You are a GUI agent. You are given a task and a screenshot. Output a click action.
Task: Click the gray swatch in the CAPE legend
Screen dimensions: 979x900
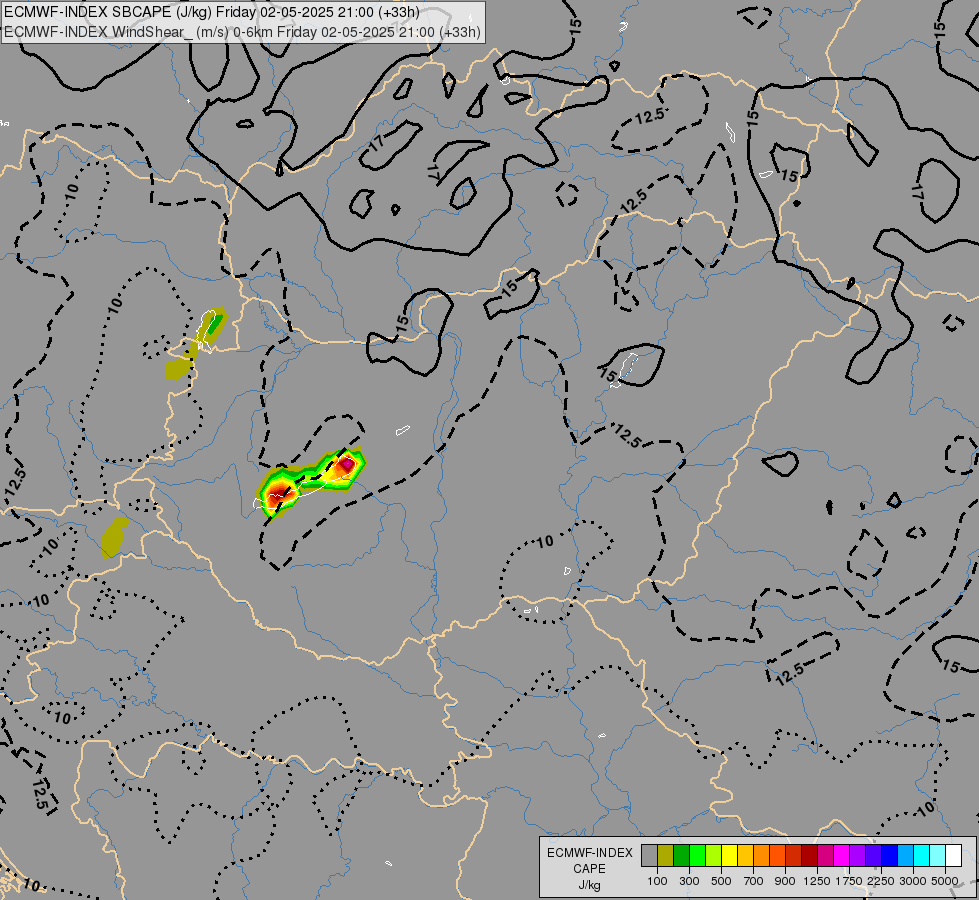click(649, 855)
